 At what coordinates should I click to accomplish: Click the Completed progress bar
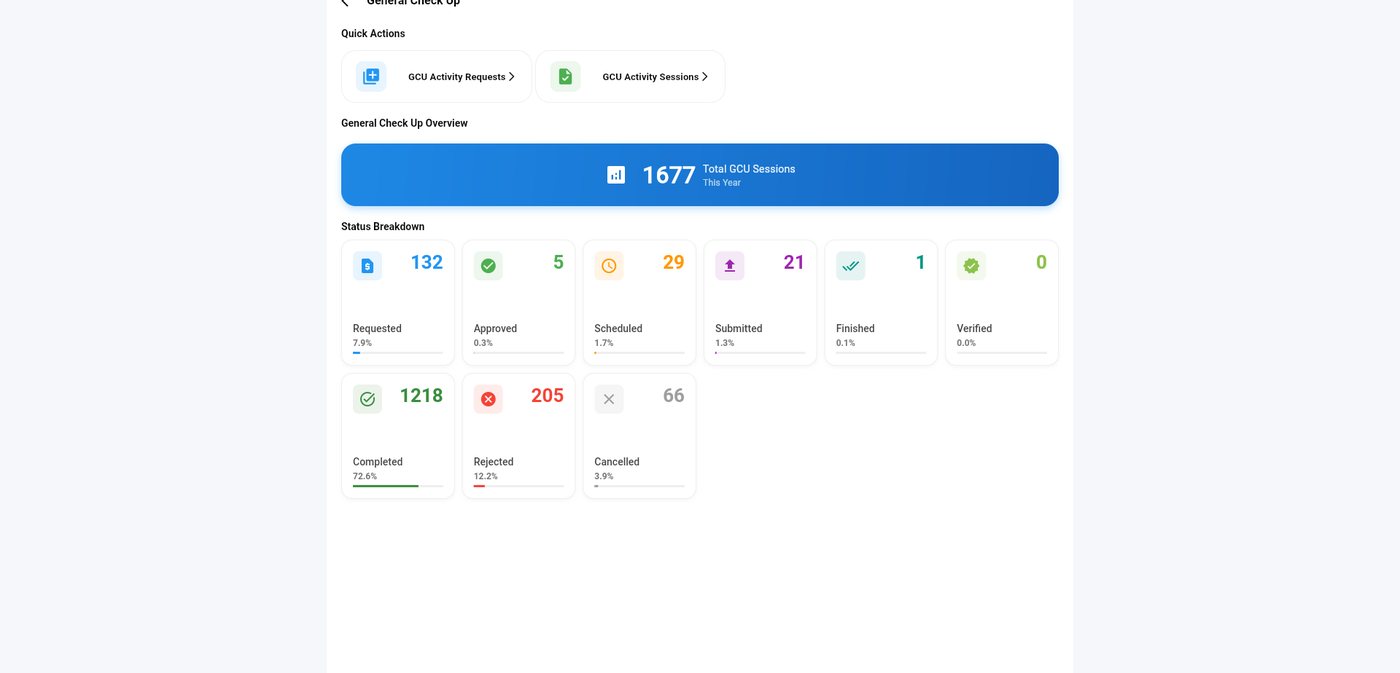pyautogui.click(x=398, y=486)
